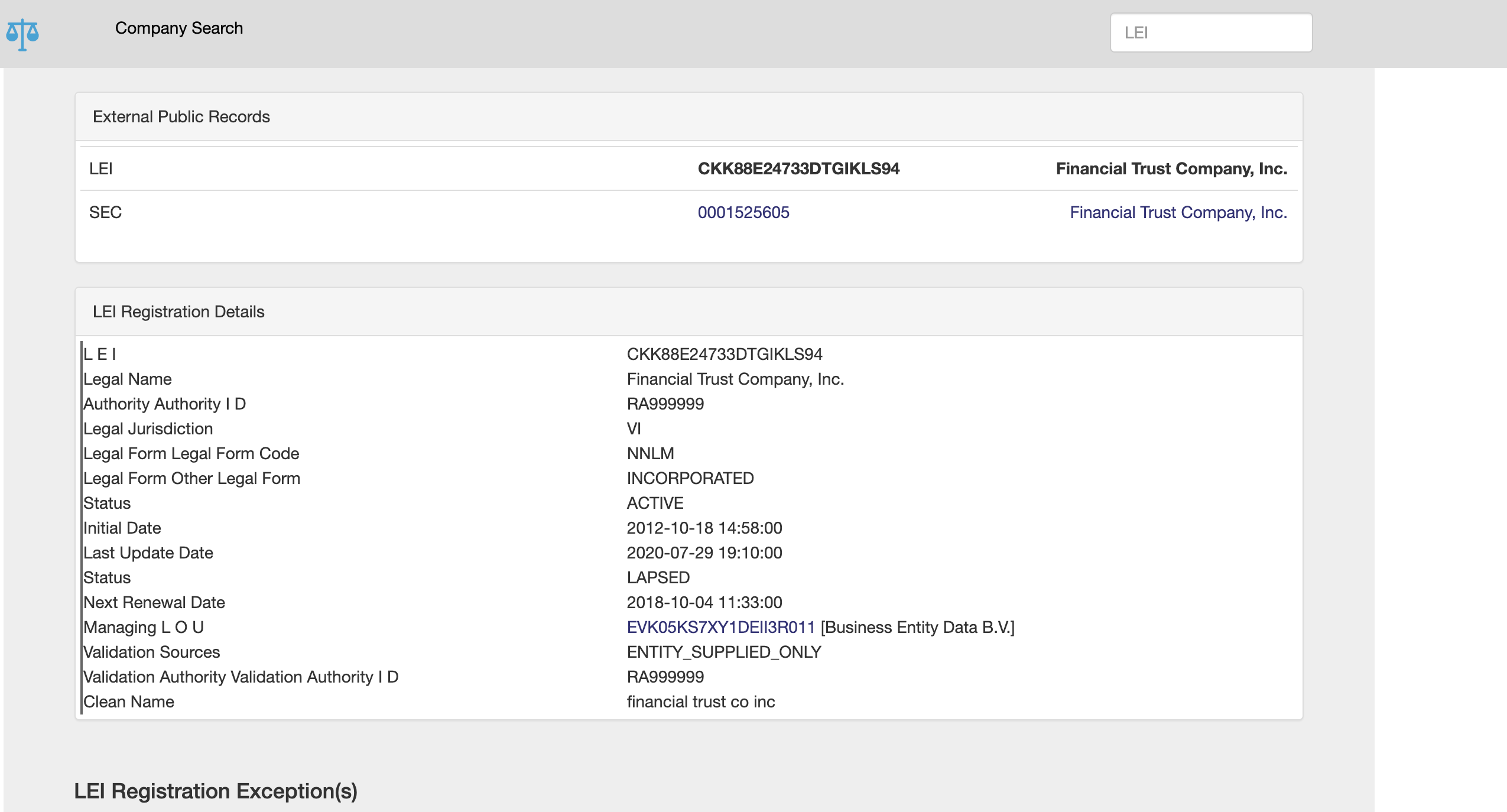Open SEC record number 0001525605
This screenshot has height=812, width=1507.
coord(743,212)
